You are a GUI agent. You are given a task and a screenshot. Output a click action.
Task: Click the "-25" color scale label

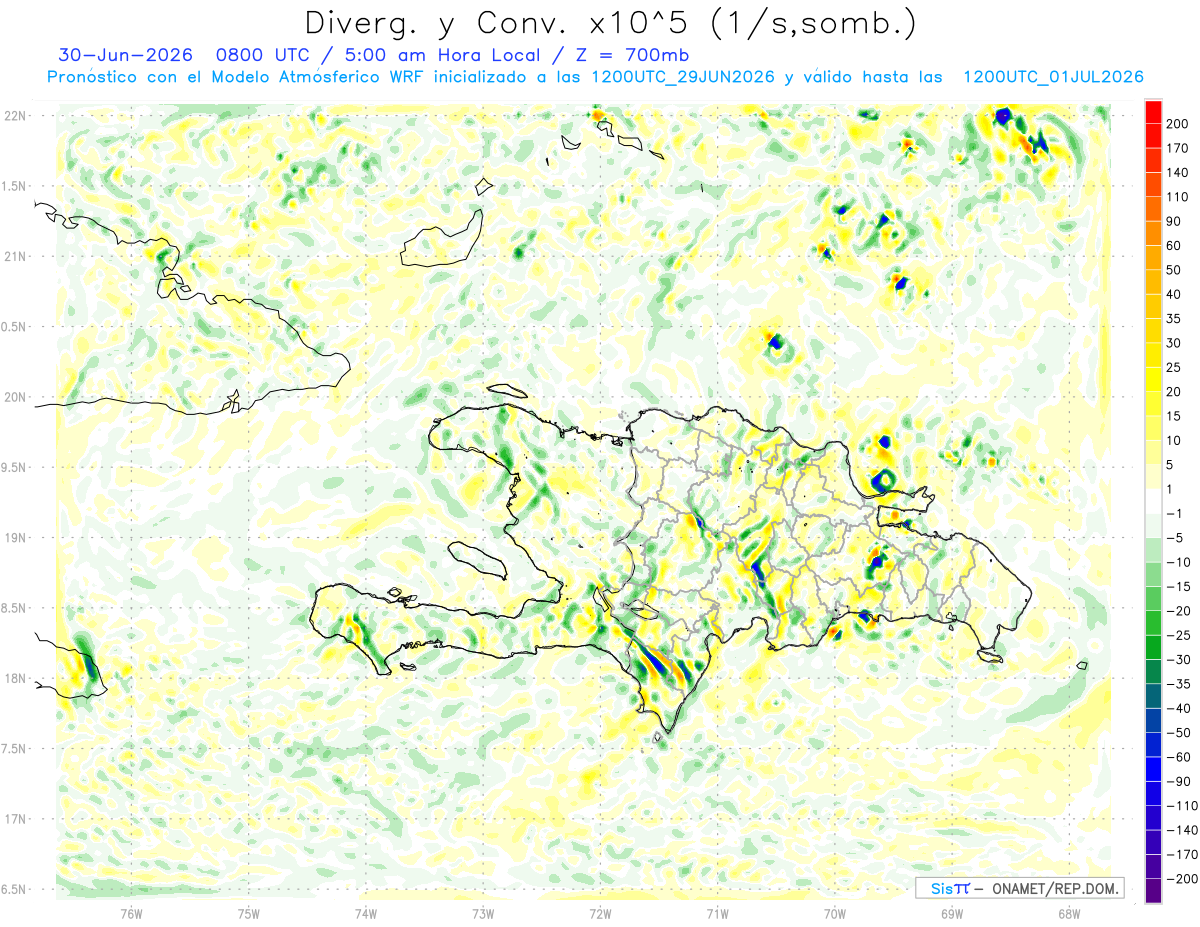click(1181, 635)
